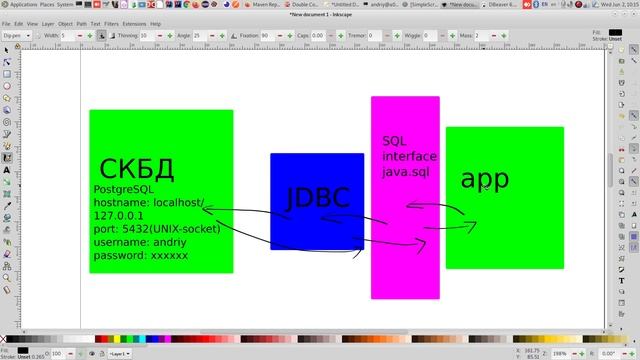Select the Zoom magnifier tool
Image resolution: width=640 pixels, height=360 pixels.
[x=7, y=278]
